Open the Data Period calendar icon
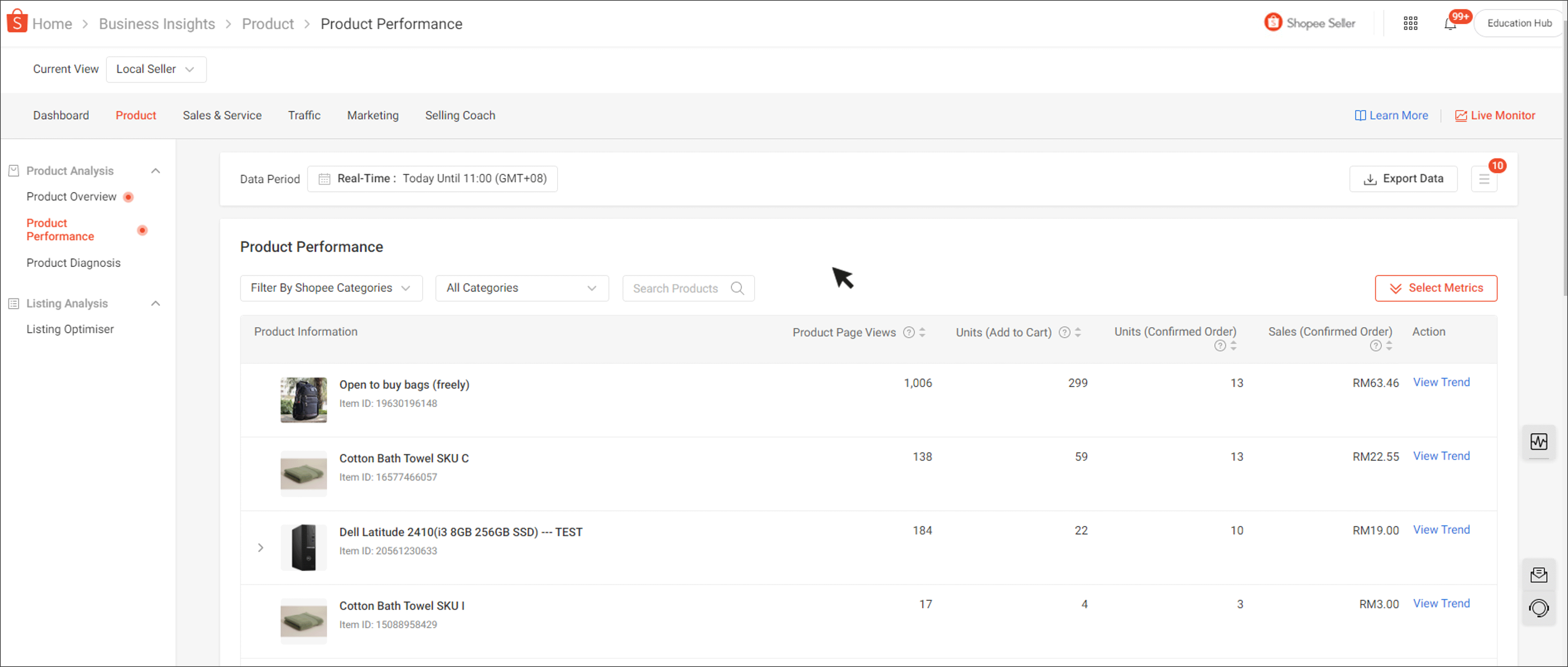This screenshot has width=1568, height=667. point(323,179)
